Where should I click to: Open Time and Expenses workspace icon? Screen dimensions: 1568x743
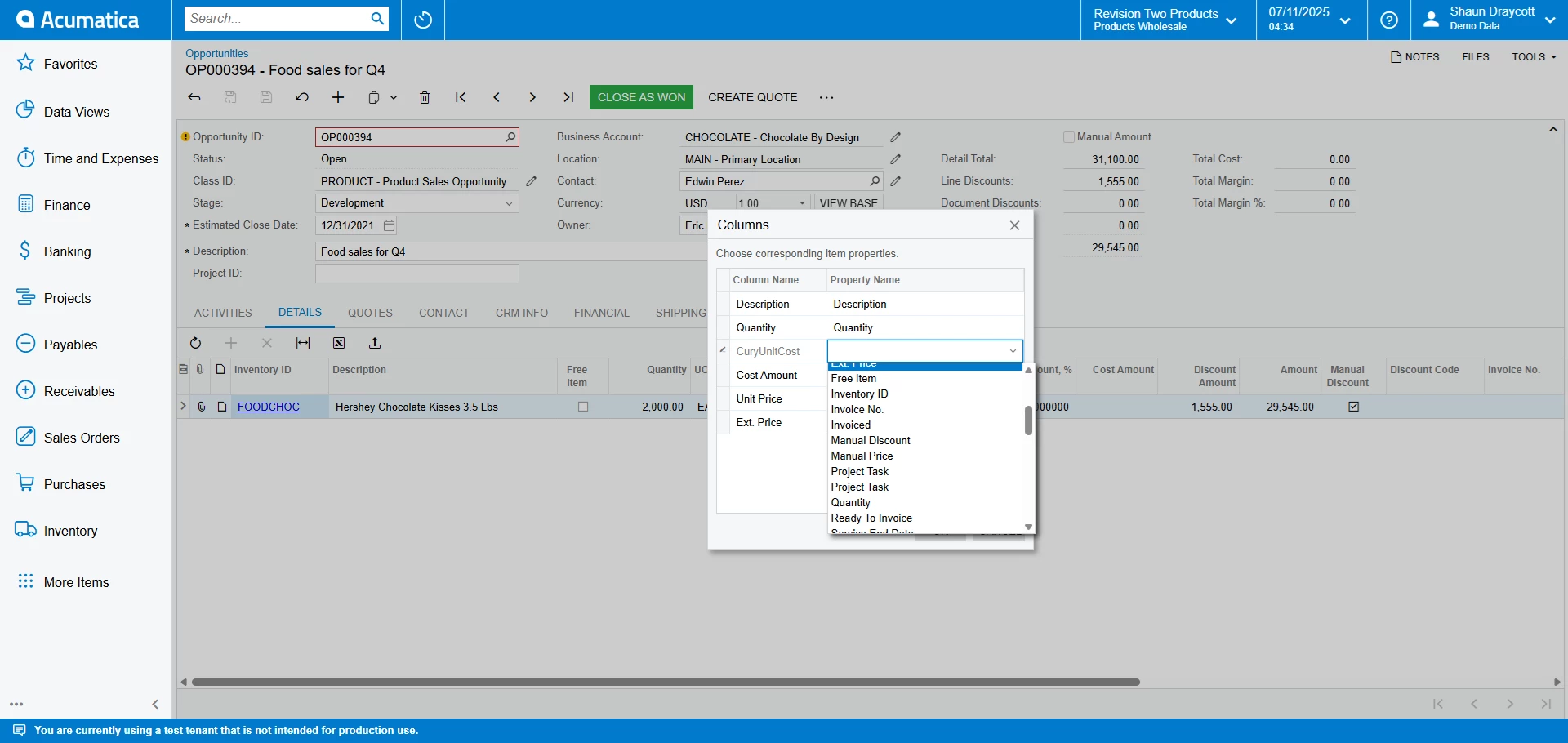click(25, 158)
